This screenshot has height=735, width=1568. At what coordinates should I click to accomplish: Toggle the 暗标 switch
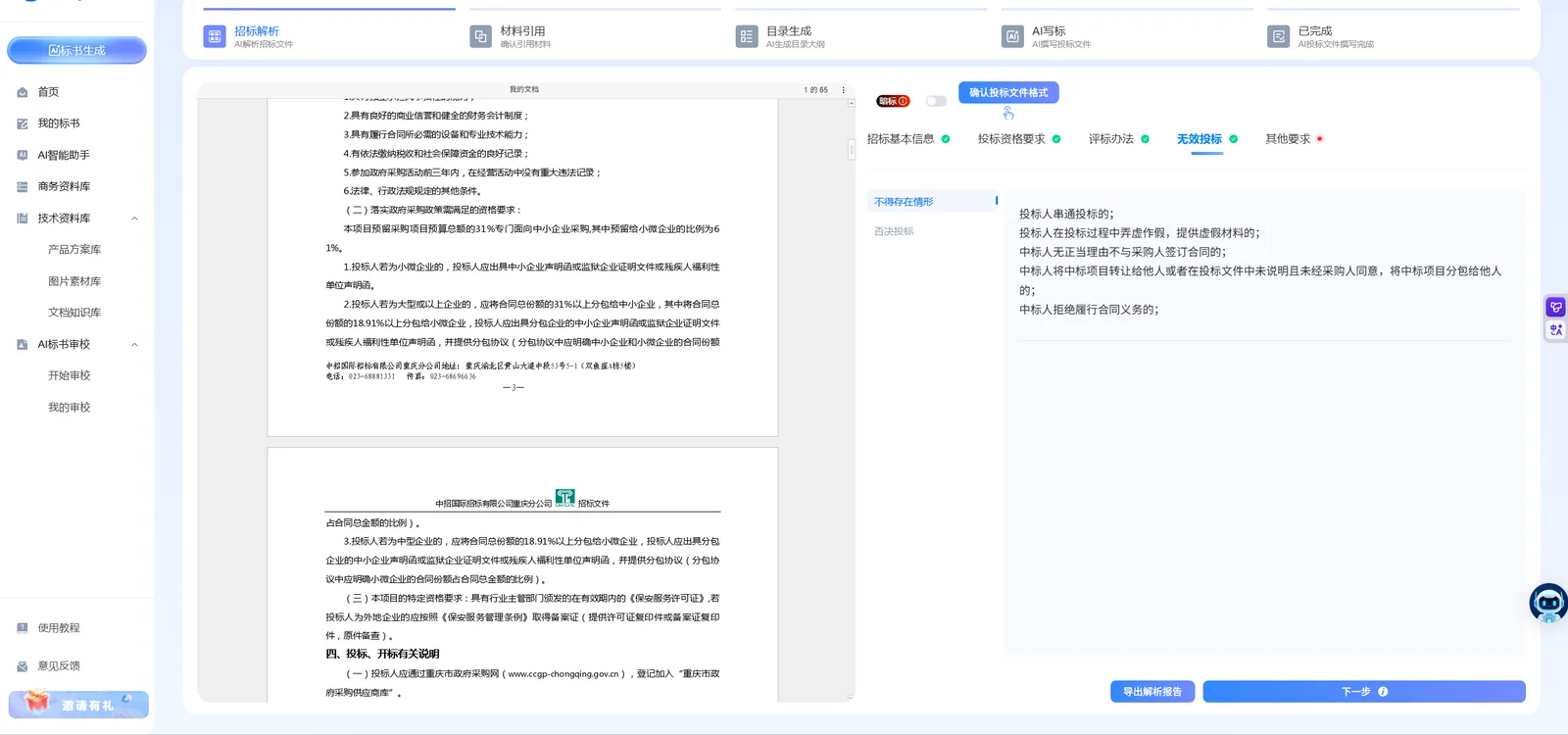(936, 101)
